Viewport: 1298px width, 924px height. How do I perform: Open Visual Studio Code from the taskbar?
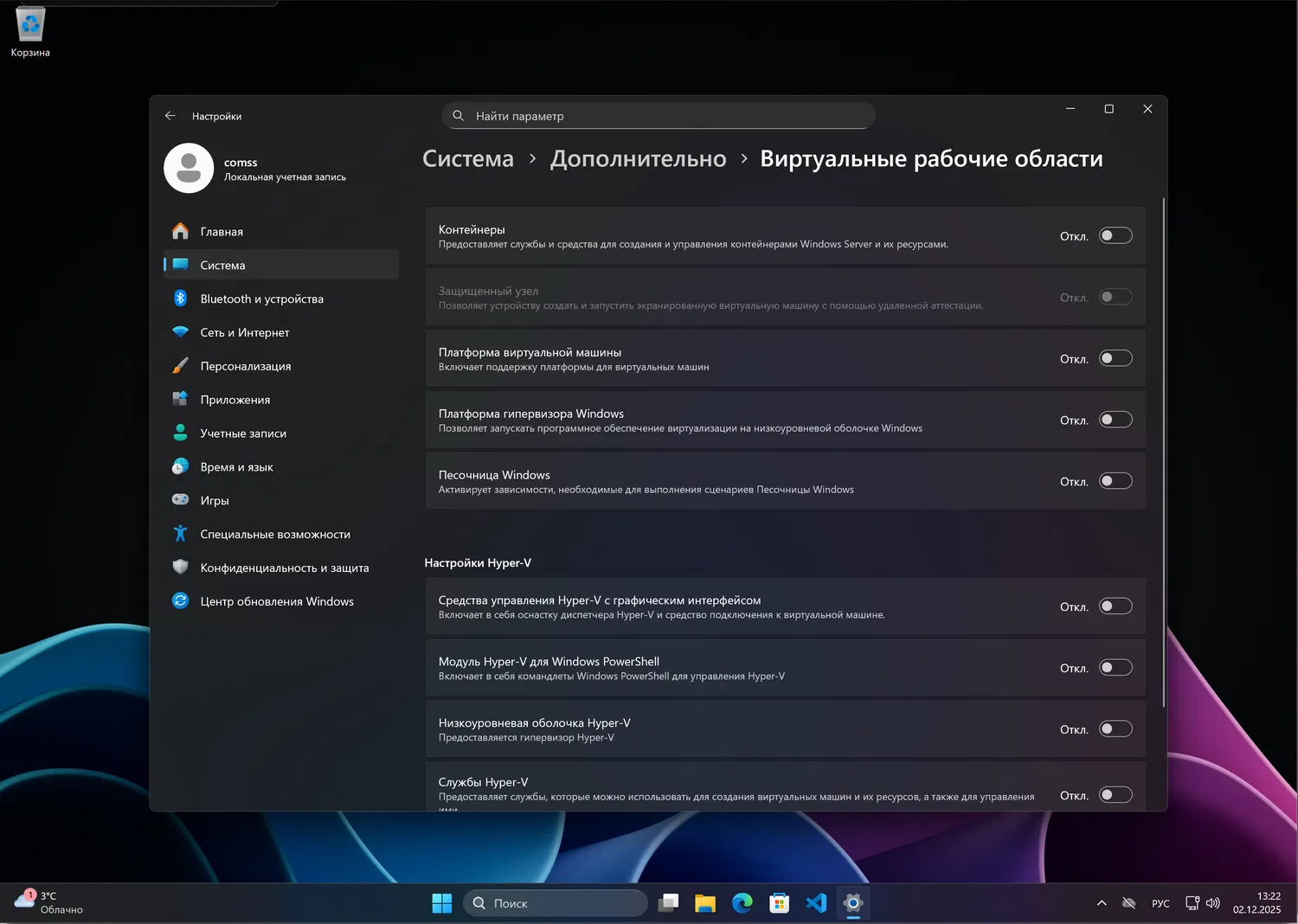pos(816,903)
